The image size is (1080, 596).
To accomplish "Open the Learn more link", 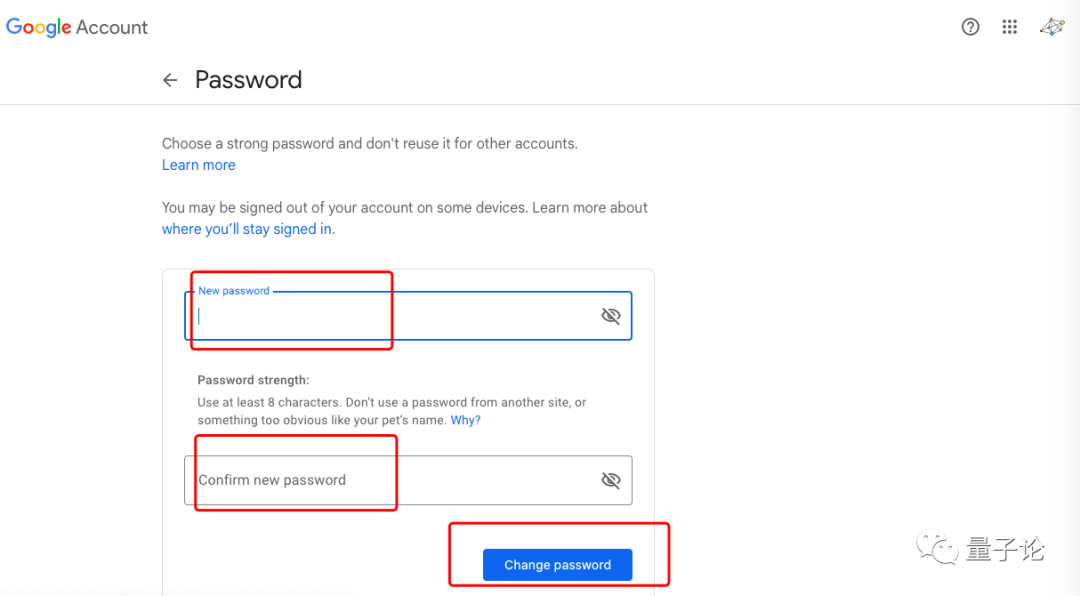I will point(198,165).
